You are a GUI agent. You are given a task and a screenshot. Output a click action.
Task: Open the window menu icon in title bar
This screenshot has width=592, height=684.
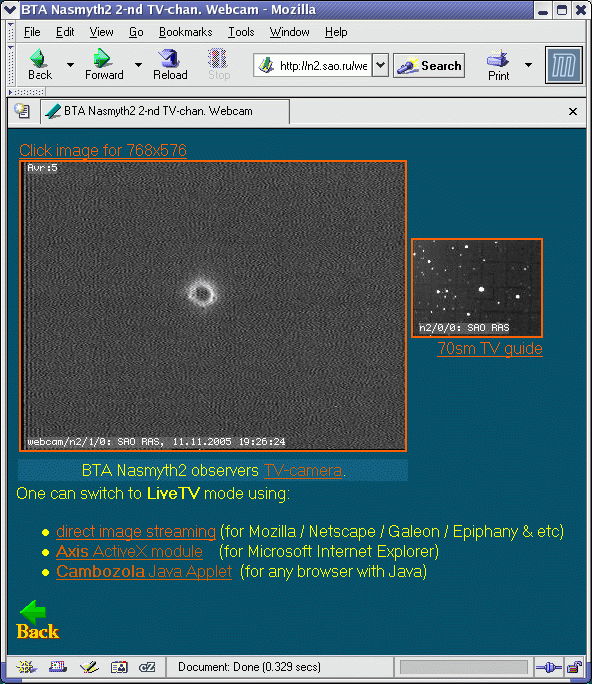pyautogui.click(x=10, y=10)
